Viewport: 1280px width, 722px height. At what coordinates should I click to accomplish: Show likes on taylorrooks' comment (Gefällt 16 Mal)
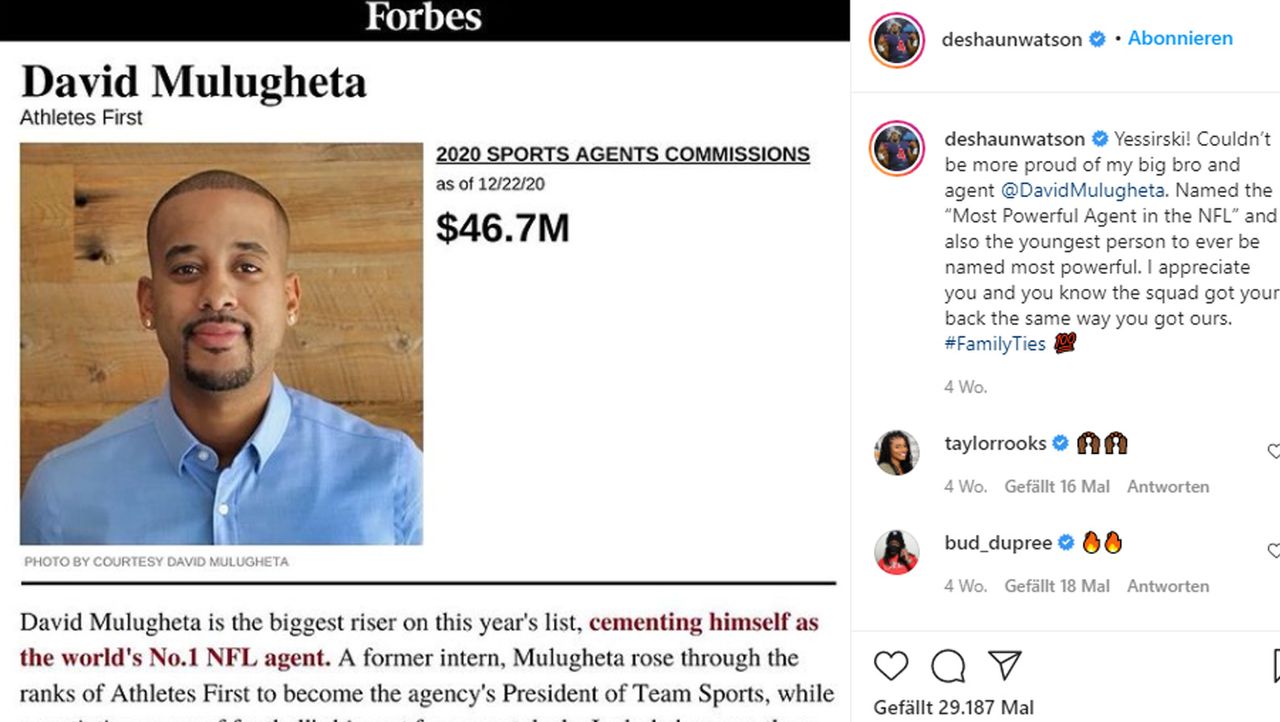pos(1057,487)
